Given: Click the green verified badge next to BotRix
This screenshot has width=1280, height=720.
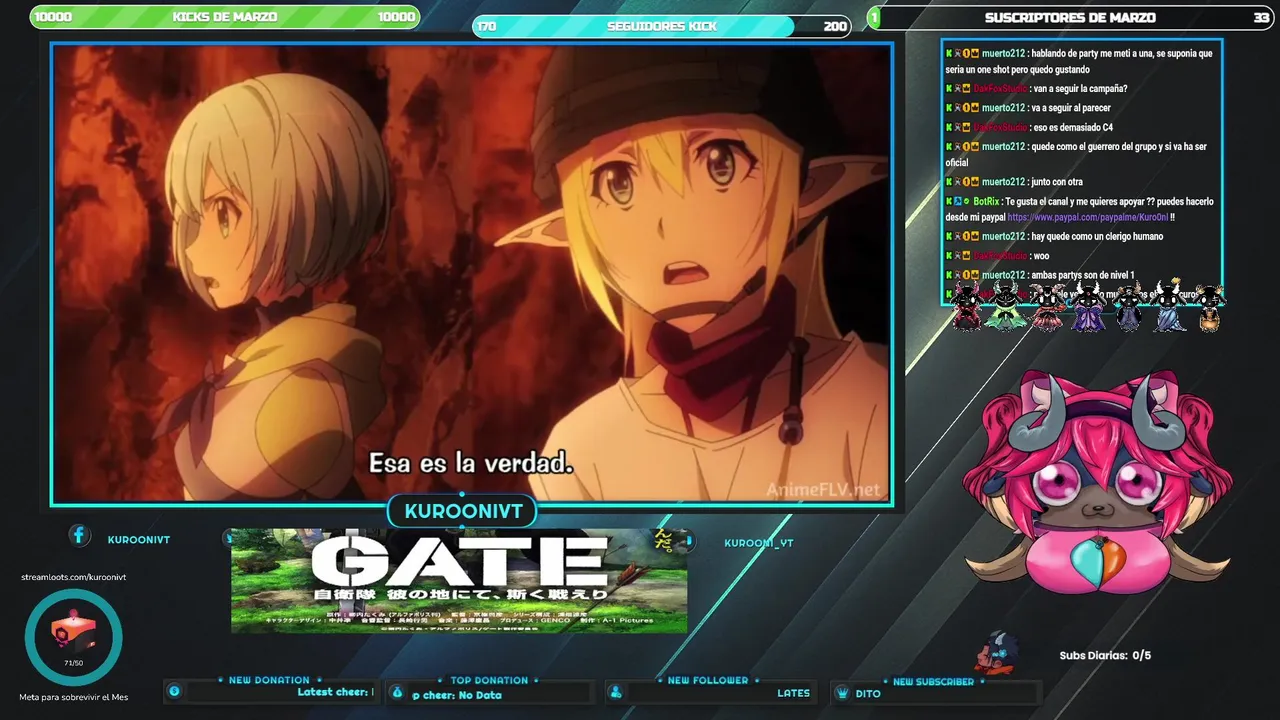Looking at the screenshot, I should tap(966, 201).
